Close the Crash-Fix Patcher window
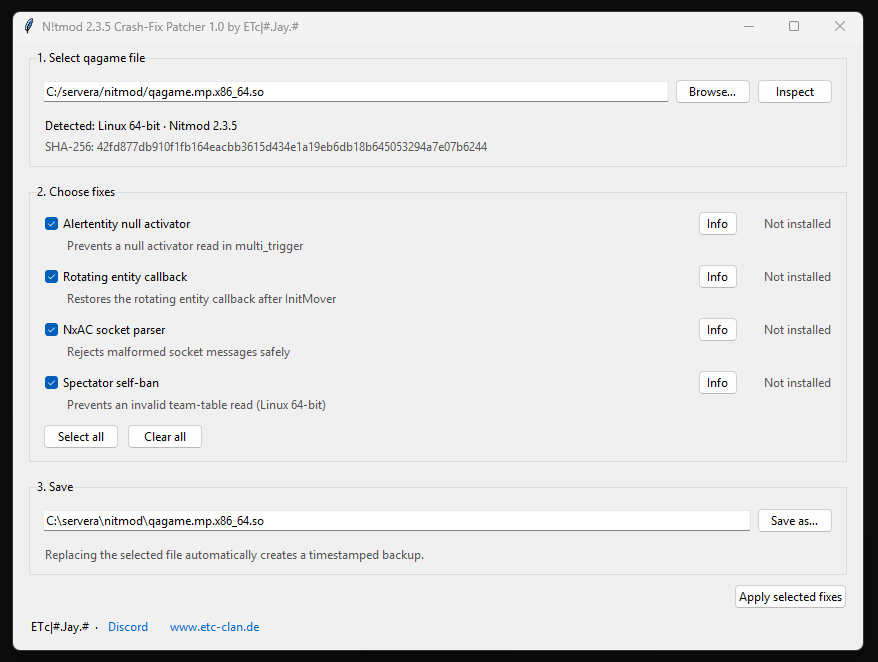Screen dimensions: 878x662 pos(839,26)
